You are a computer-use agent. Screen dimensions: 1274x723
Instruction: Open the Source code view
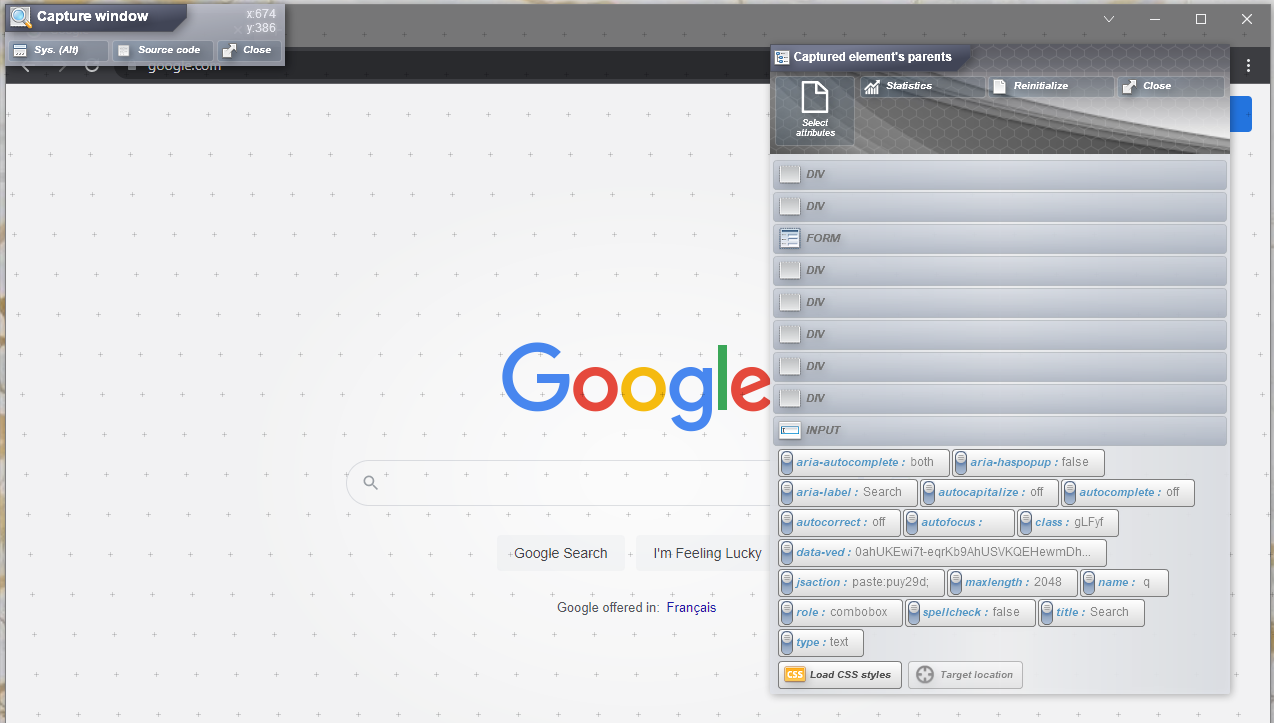[x=163, y=50]
